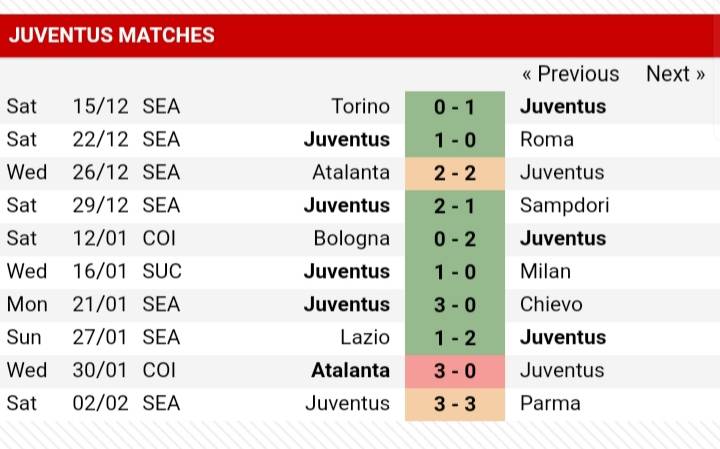This screenshot has width=720, height=449.
Task: Select the Atalanta 2 - 2 draw score
Action: click(455, 174)
